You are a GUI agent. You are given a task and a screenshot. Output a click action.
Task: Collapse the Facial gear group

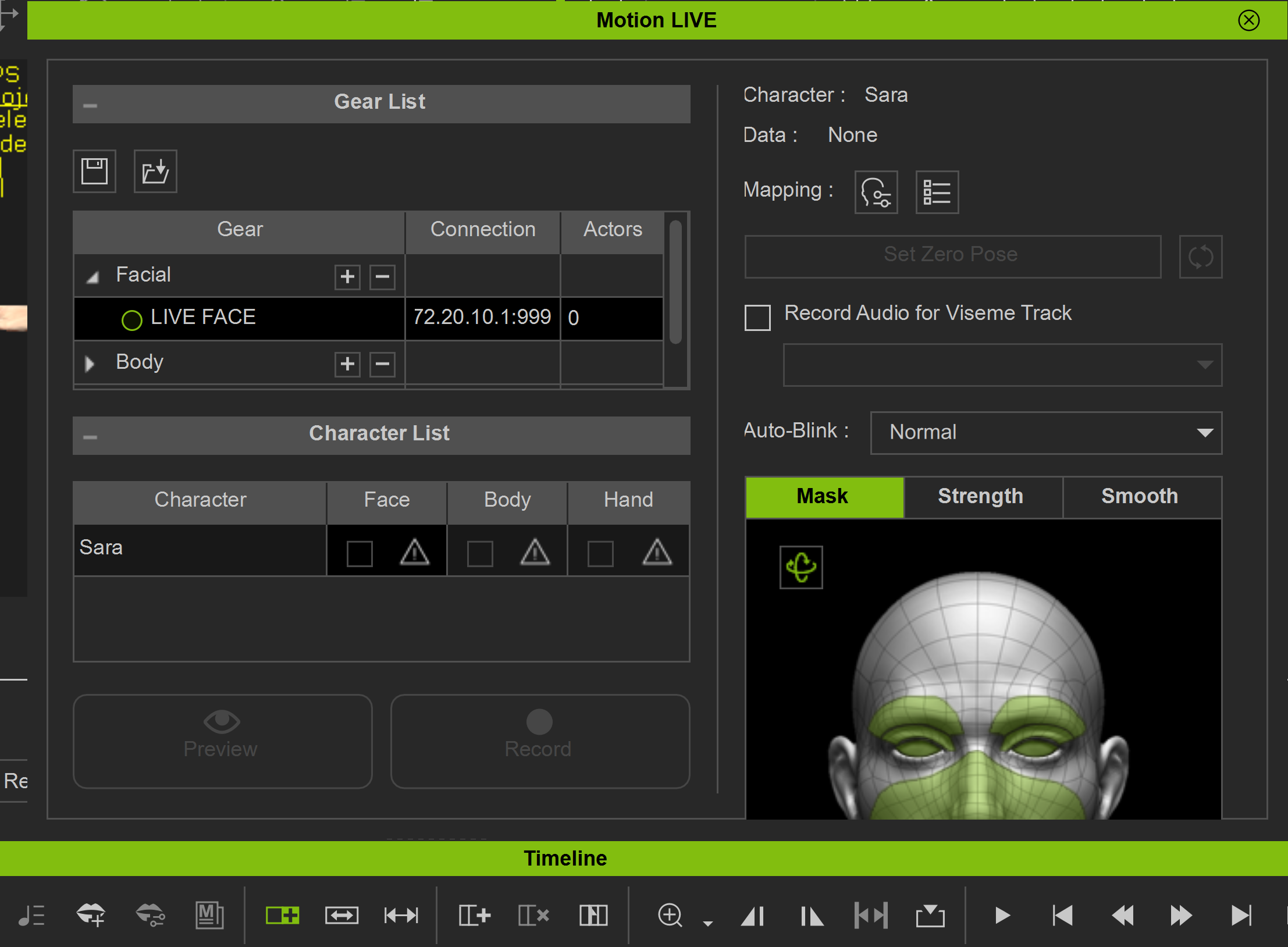click(x=92, y=277)
